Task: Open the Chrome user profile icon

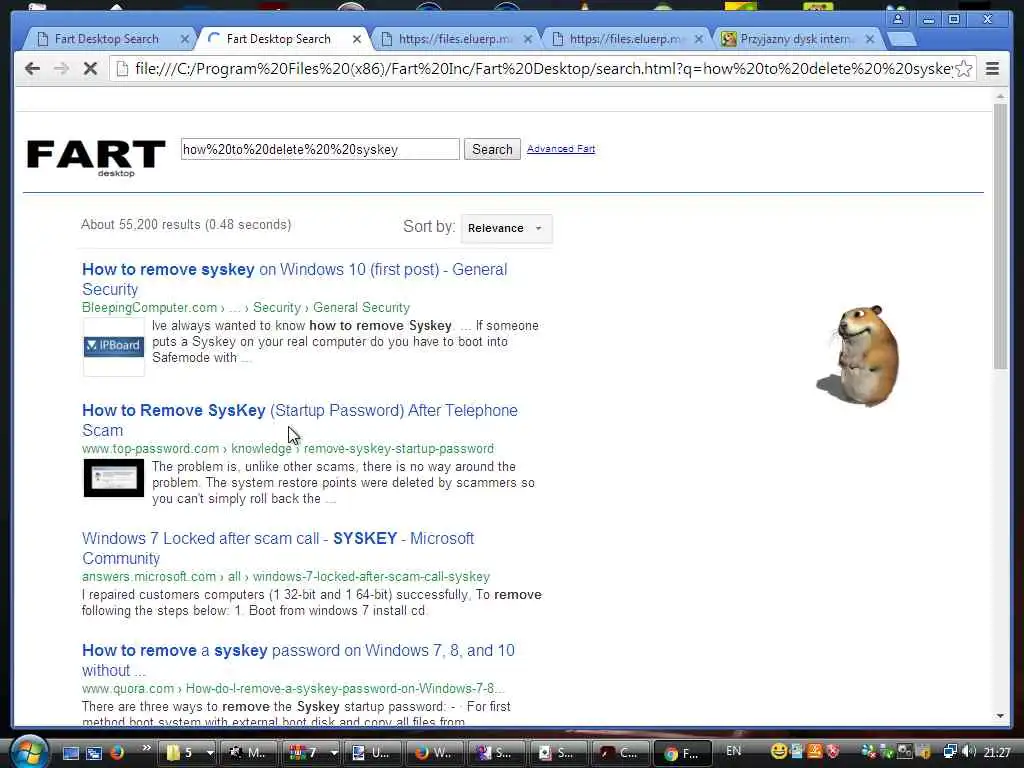Action: click(x=898, y=19)
